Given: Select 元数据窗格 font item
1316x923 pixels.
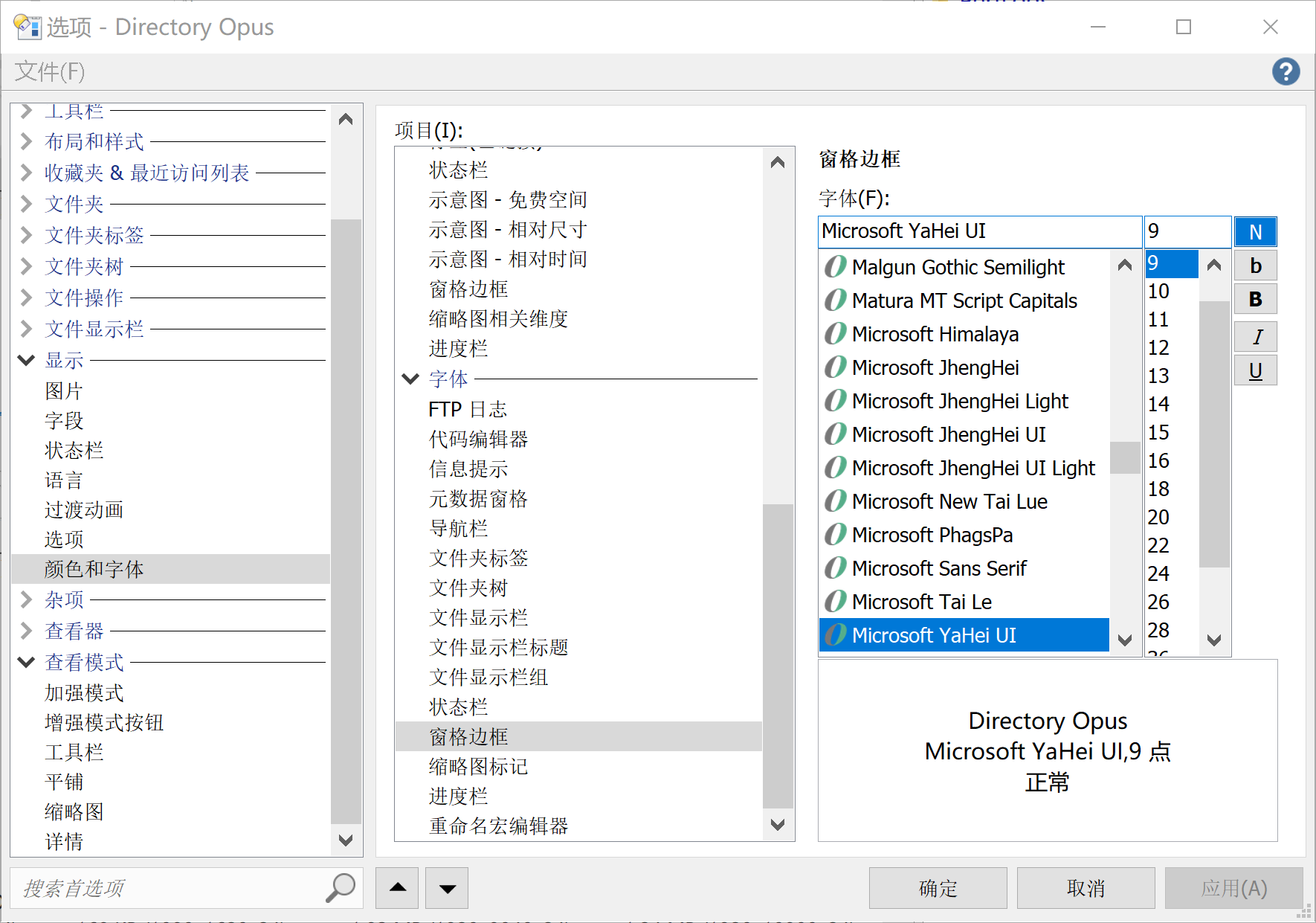Looking at the screenshot, I should coord(478,498).
